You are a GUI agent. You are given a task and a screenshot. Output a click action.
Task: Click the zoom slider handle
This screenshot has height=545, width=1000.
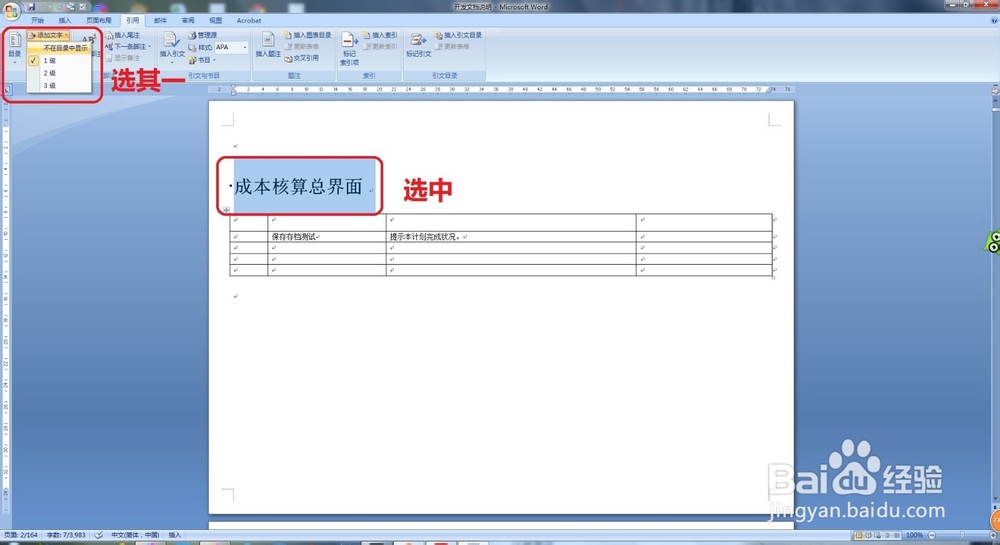click(x=962, y=535)
